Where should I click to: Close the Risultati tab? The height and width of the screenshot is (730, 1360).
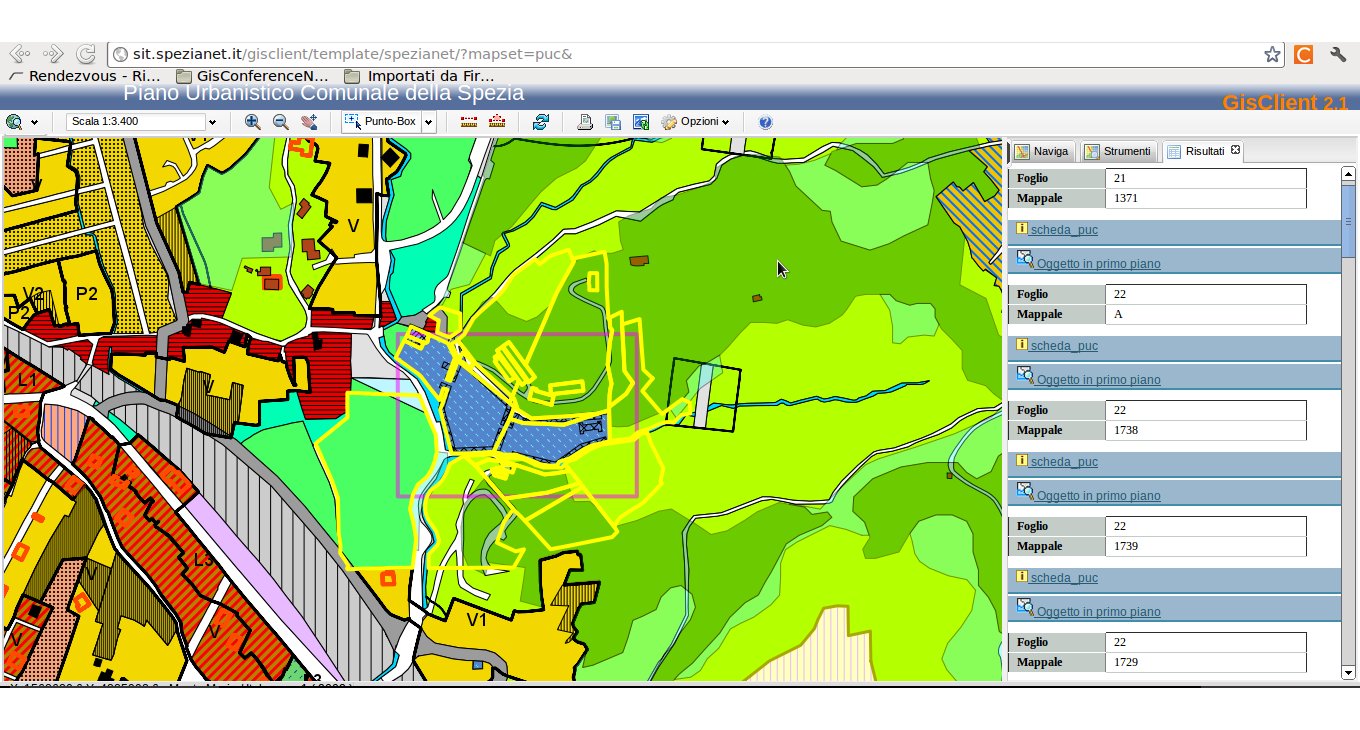point(1235,150)
